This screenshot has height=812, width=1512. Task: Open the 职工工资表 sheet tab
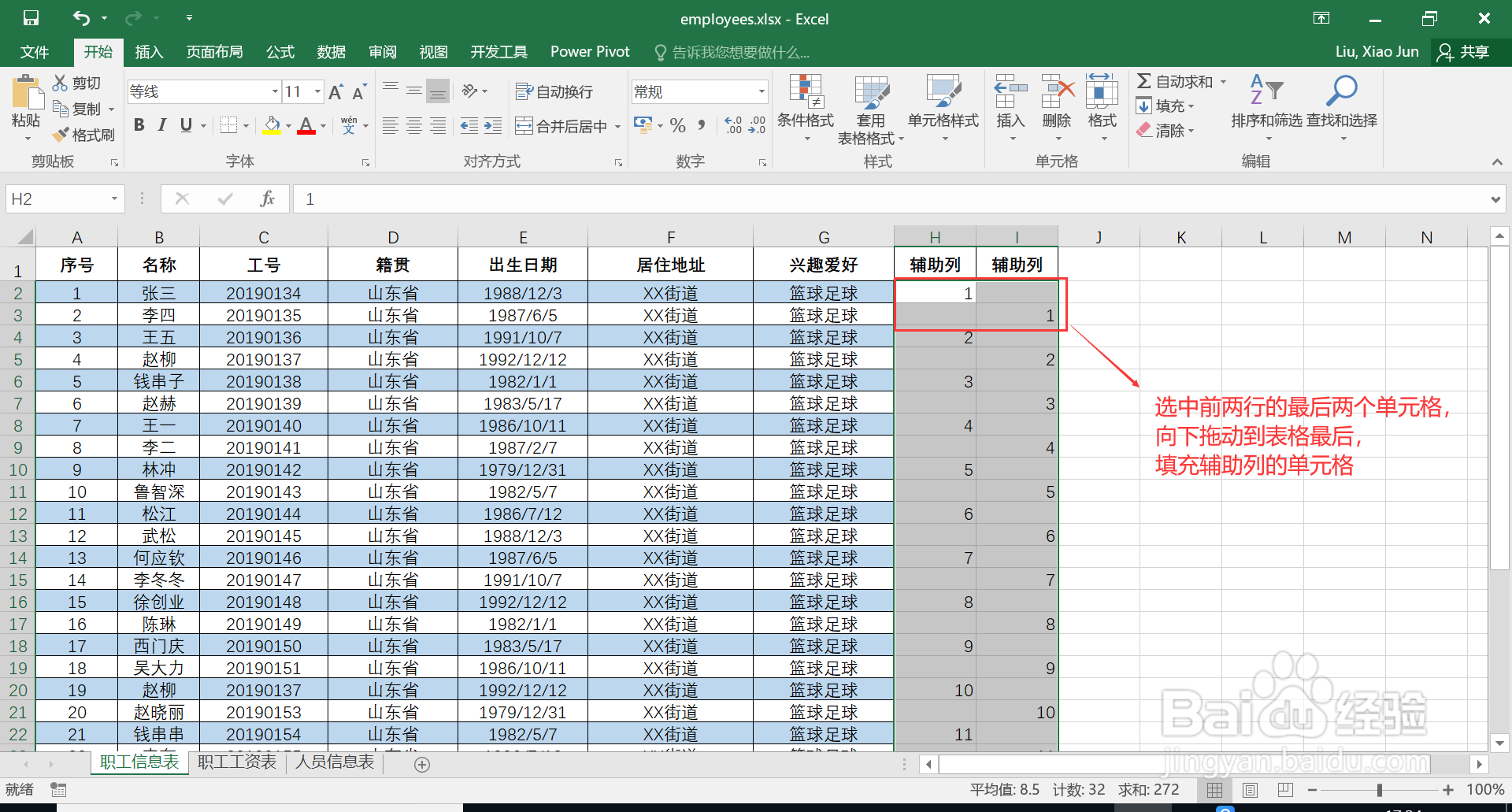tap(236, 762)
